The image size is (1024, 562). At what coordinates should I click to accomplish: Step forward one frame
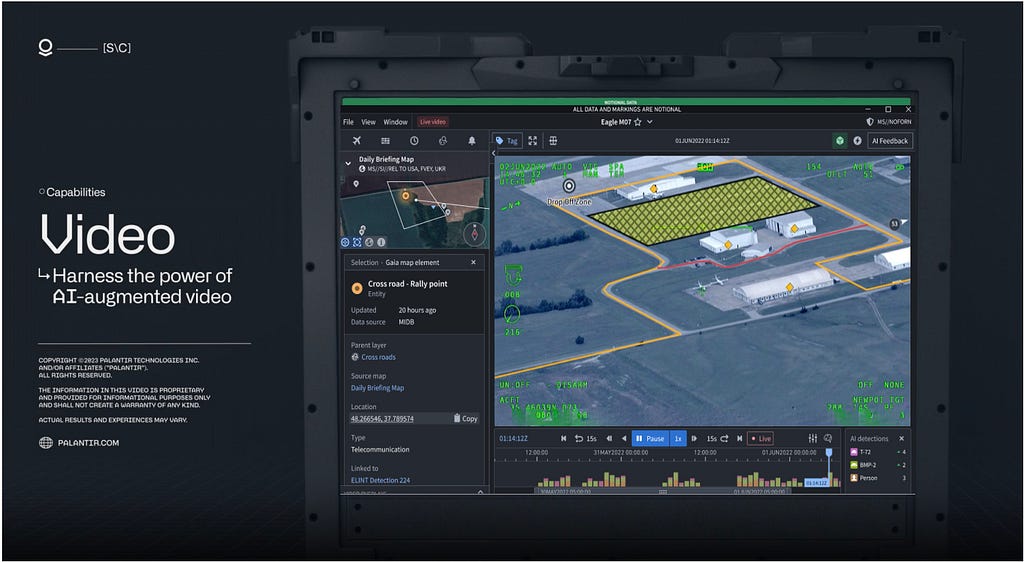(x=694, y=439)
